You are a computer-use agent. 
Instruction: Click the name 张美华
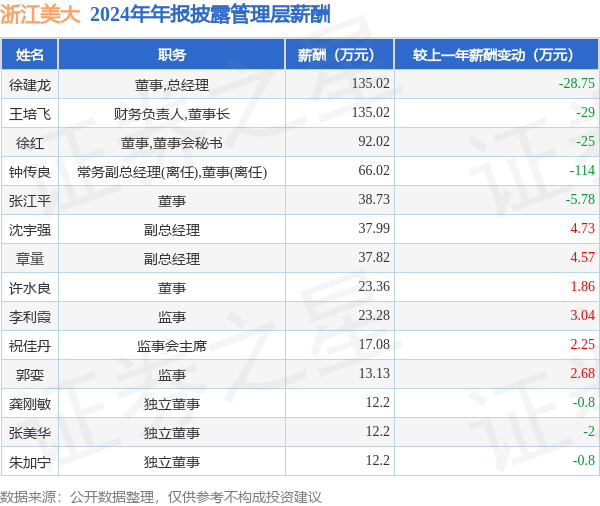pos(29,433)
